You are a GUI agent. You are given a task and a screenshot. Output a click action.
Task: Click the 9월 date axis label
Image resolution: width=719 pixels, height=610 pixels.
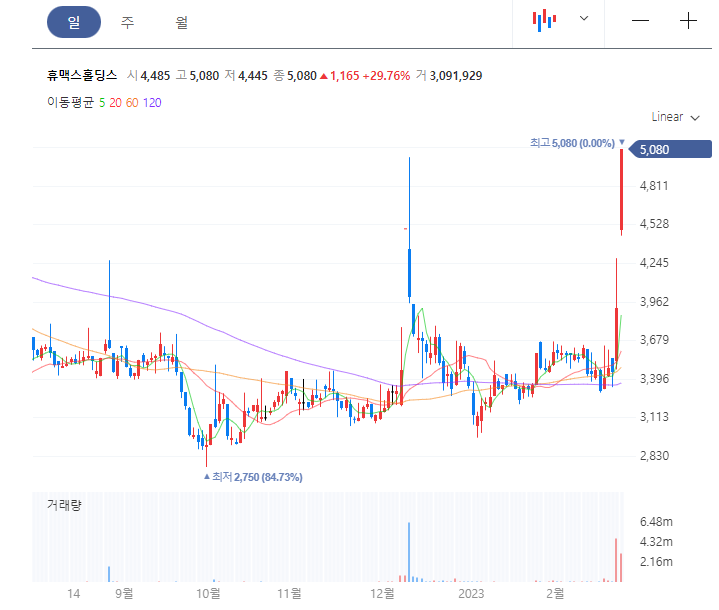[124, 593]
